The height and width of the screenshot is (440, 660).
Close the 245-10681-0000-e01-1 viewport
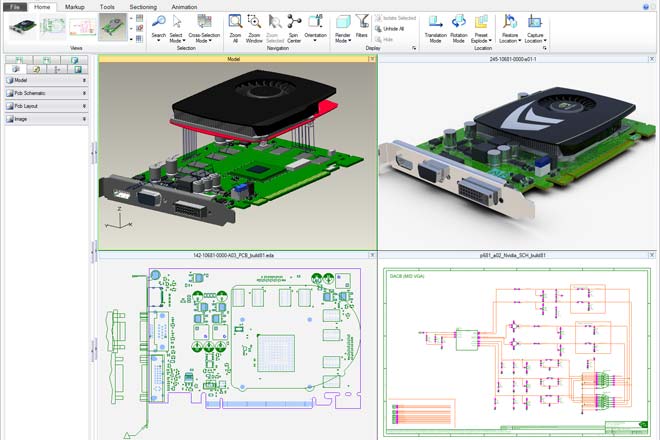coord(652,59)
